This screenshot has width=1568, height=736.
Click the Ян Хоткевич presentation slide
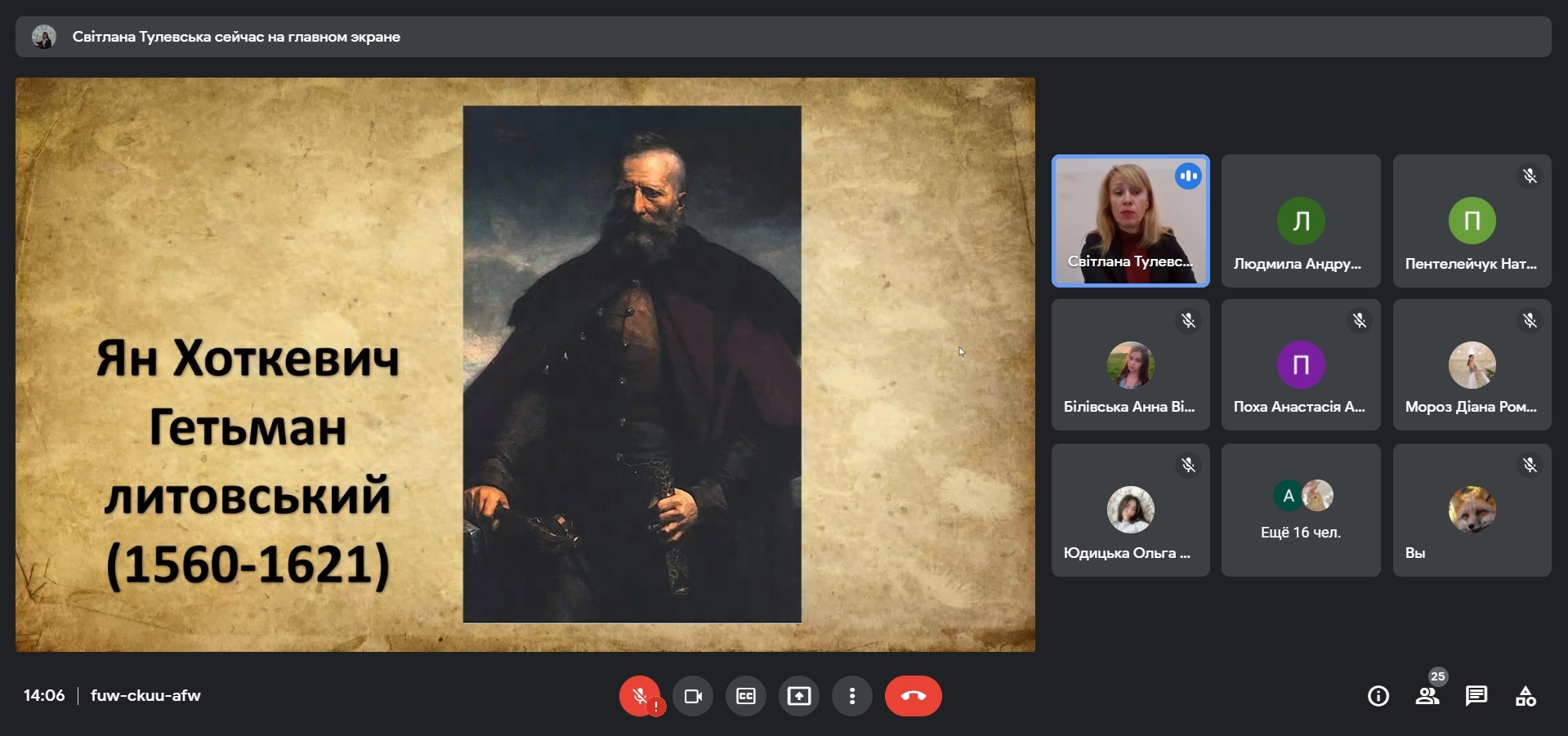point(525,364)
